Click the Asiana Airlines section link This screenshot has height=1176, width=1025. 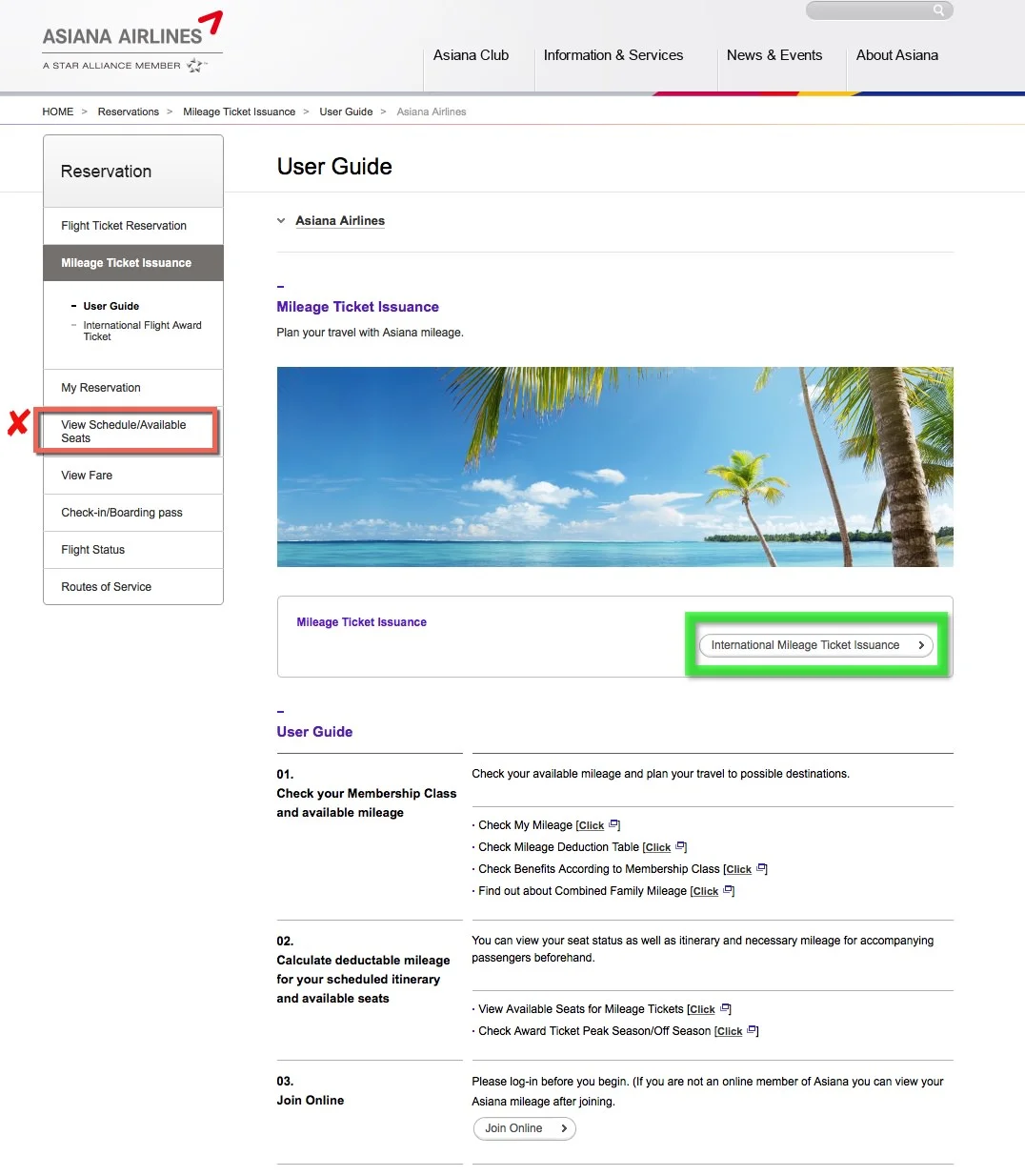tap(340, 220)
